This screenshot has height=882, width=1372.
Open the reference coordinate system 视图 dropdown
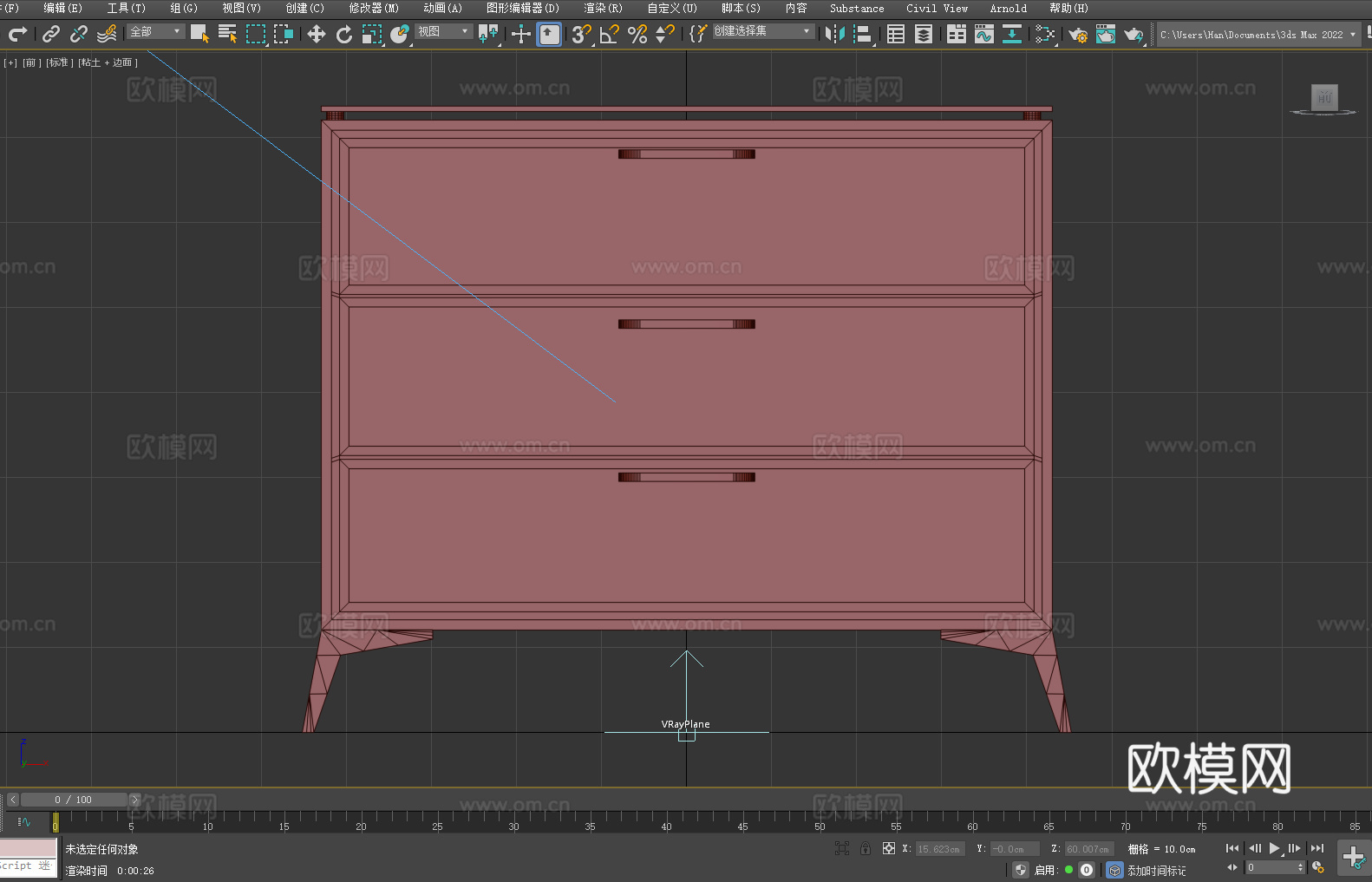(x=443, y=31)
